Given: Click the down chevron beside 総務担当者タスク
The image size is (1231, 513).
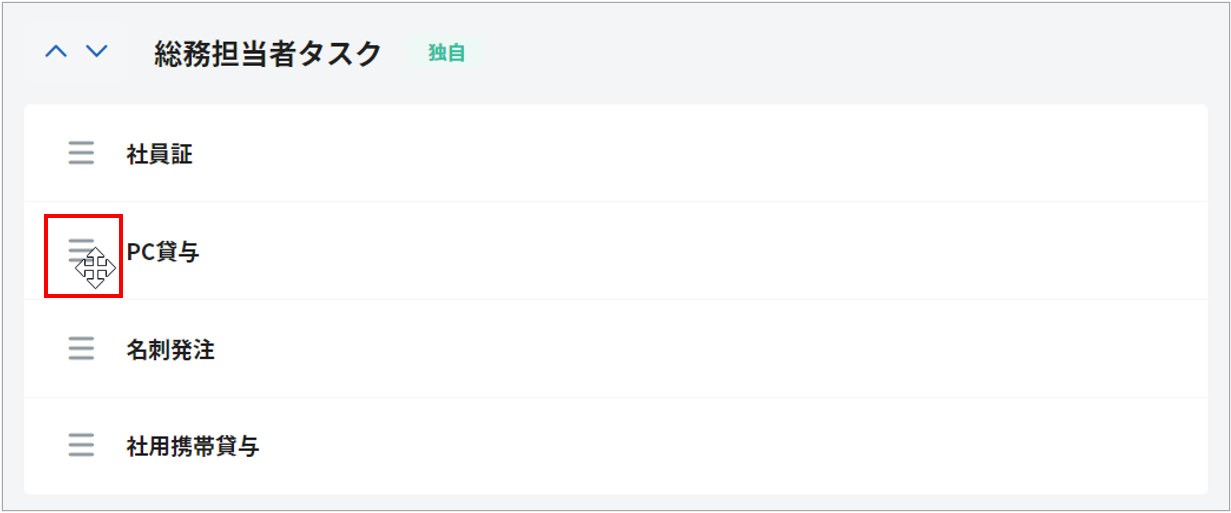Looking at the screenshot, I should click(96, 52).
